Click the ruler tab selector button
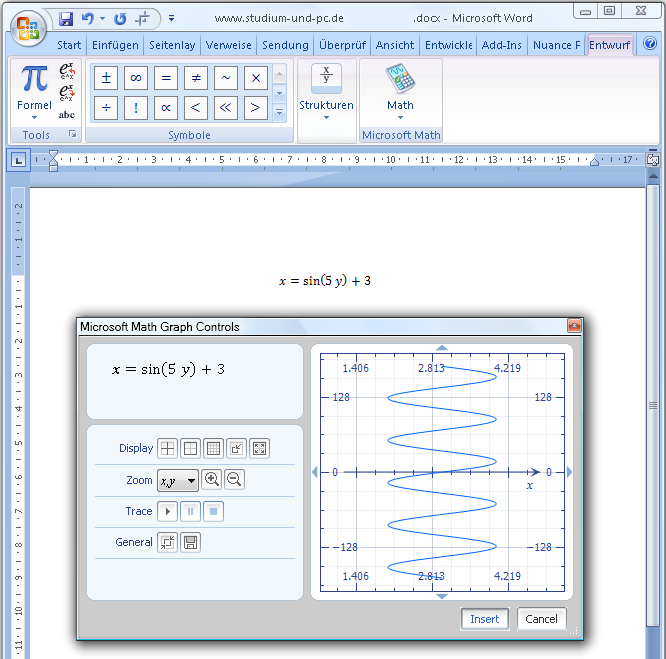Screen dimensions: 666x659 coord(18,161)
